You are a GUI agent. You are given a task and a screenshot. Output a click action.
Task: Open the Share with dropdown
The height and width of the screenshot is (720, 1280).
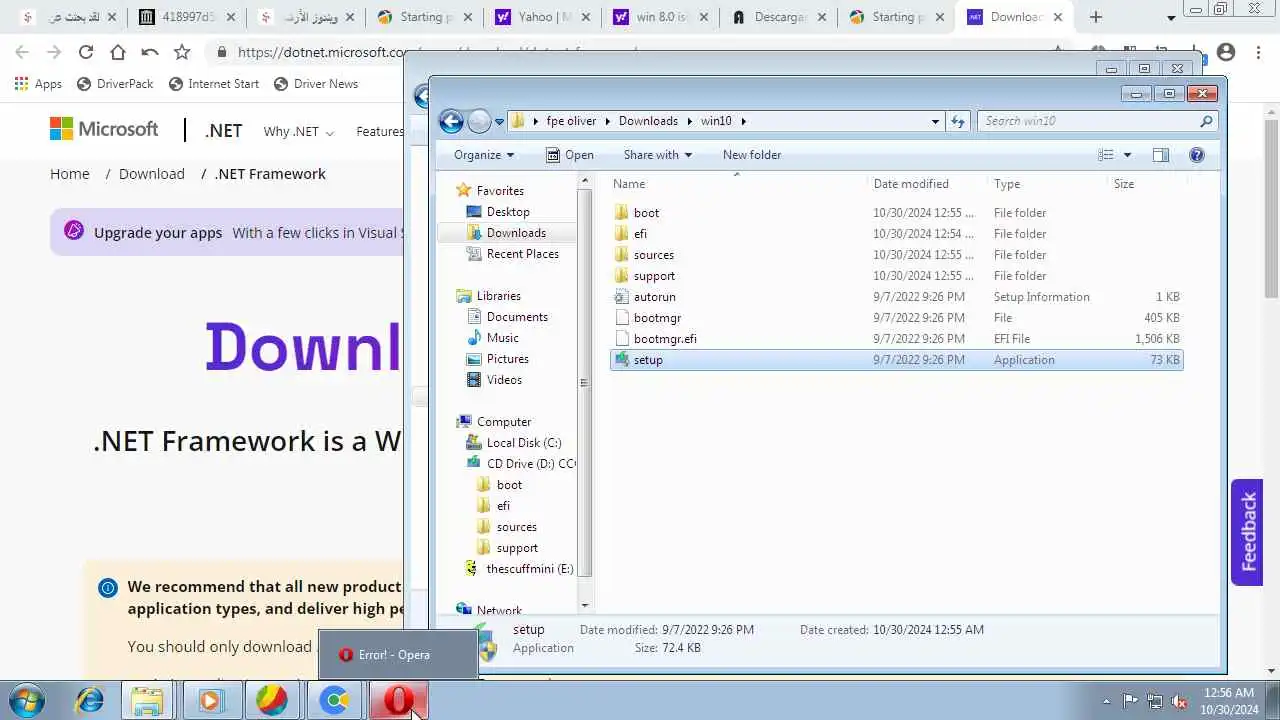point(658,155)
